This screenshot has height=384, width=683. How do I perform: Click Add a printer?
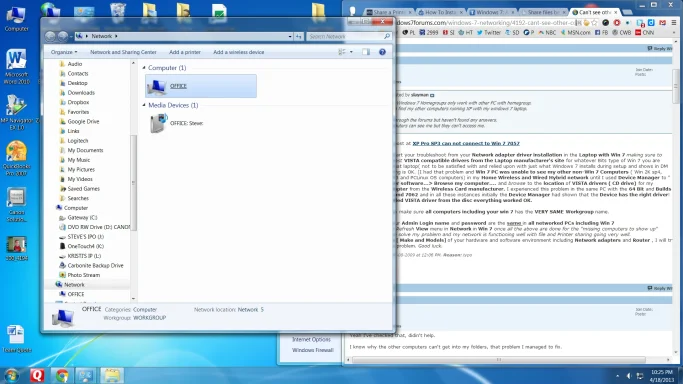click(x=185, y=52)
